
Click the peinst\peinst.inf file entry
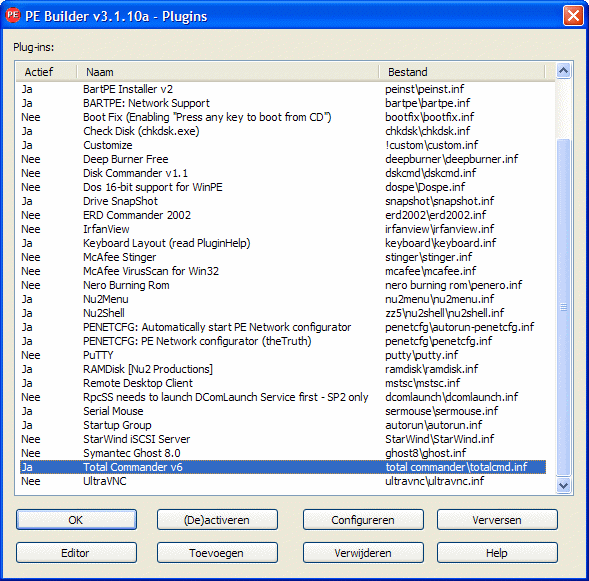(424, 89)
